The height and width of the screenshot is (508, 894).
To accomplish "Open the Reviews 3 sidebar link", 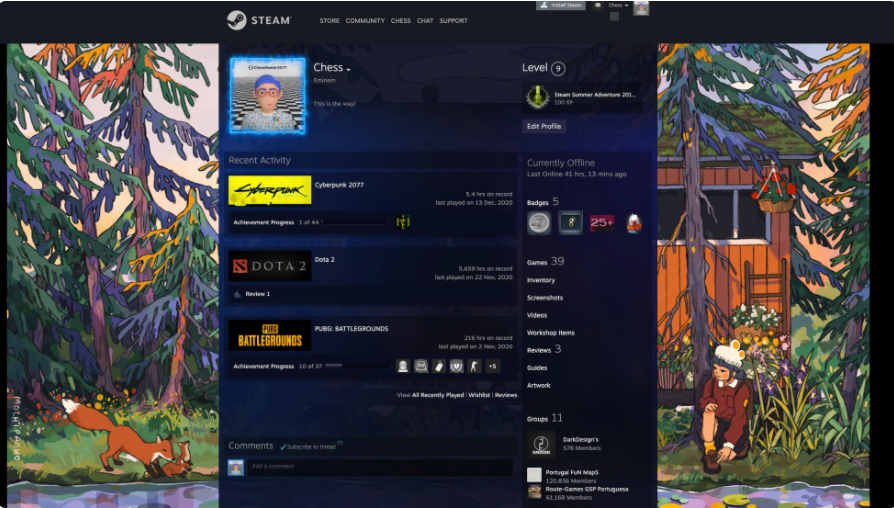I will pyautogui.click(x=543, y=349).
